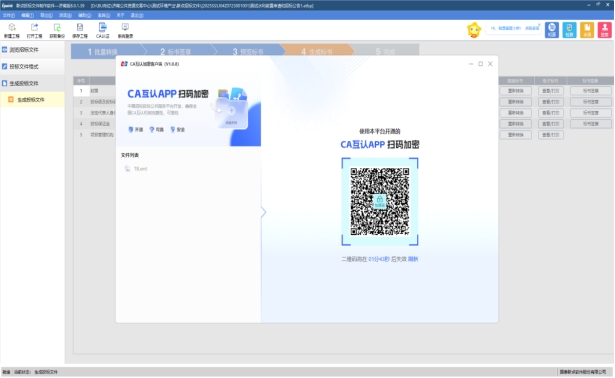Maximize the CA互认加密客户端 dialog
This screenshot has width=615, height=378.
tap(480, 64)
